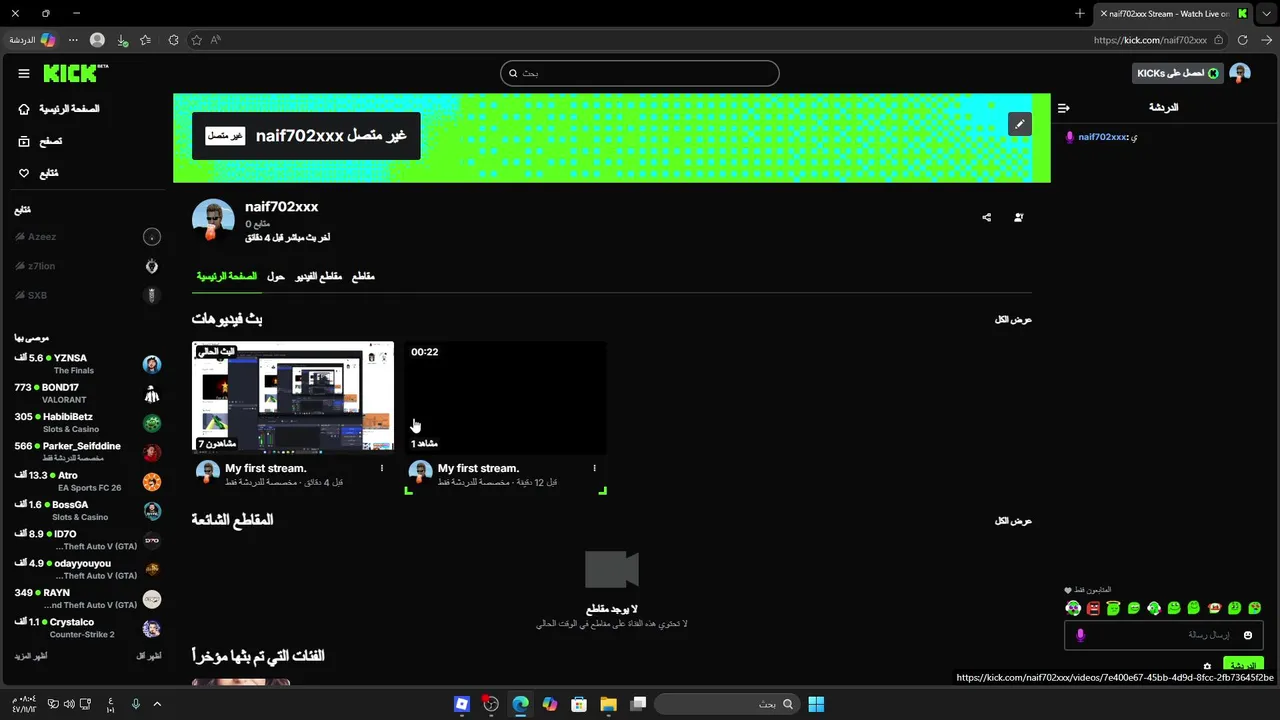Click the share icon on channel header

[x=987, y=217]
